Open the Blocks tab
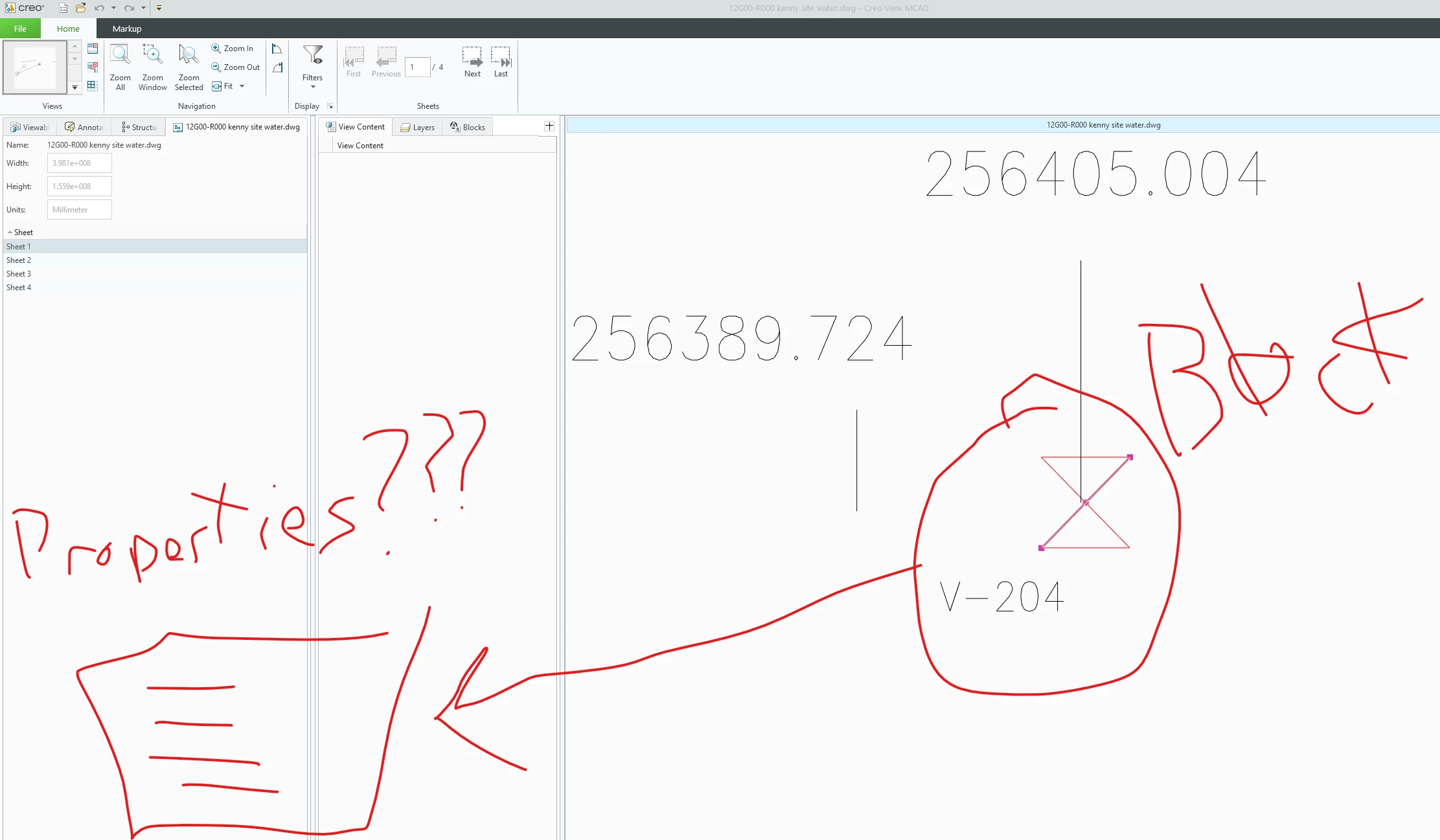The width and height of the screenshot is (1440, 840). tap(468, 127)
